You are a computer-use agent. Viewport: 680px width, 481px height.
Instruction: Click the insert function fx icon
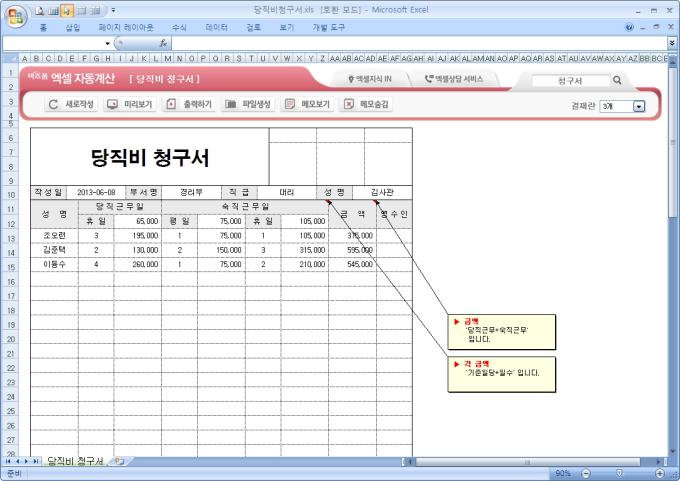tap(163, 43)
